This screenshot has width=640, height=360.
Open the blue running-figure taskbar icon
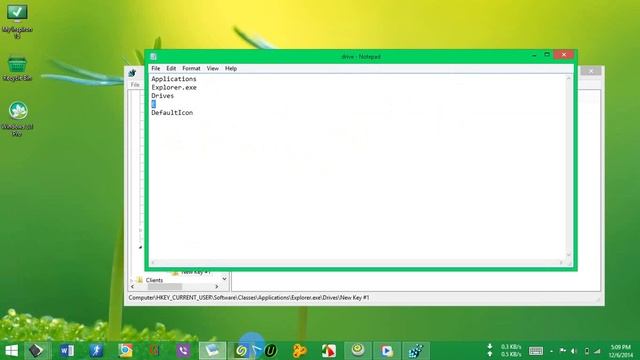click(96, 351)
